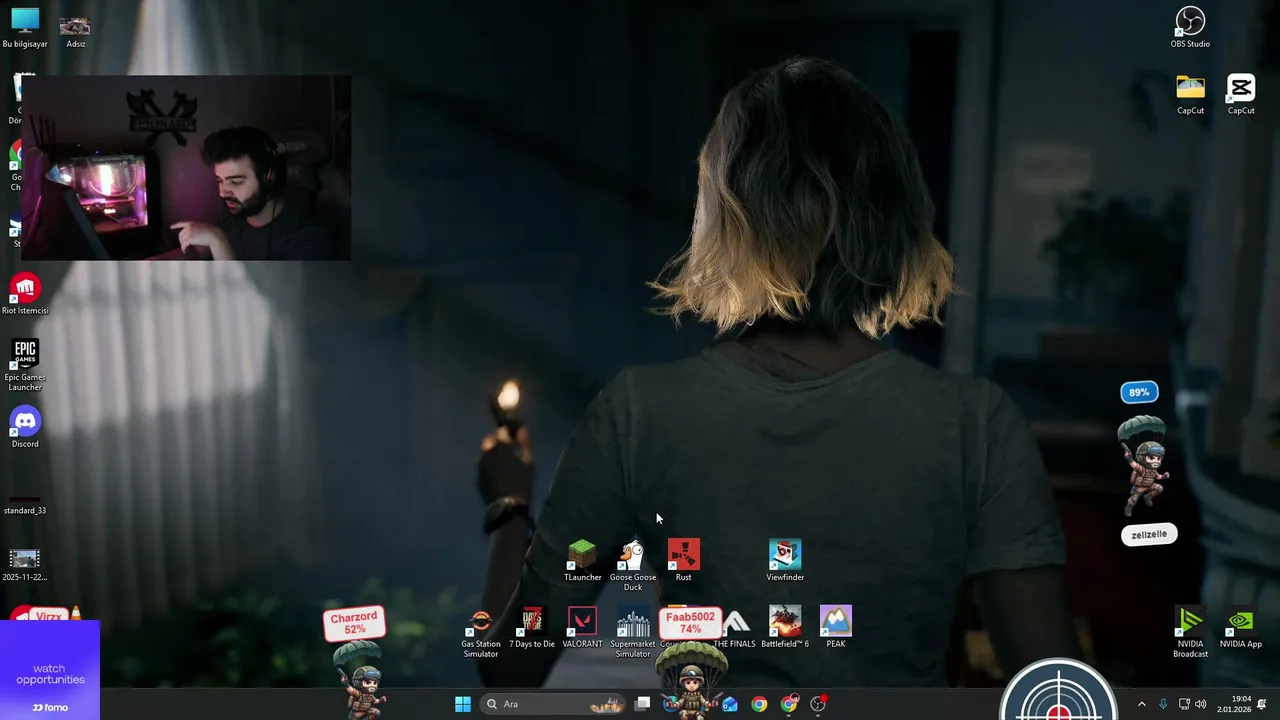Launch the Riot İstemcisi shortcut
This screenshot has height=720, width=1280.
pyautogui.click(x=25, y=294)
